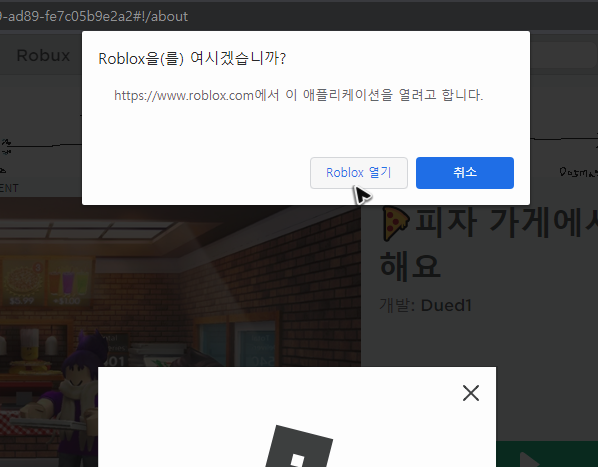
Task: Click the "개발:" label text
Action: click(397, 305)
